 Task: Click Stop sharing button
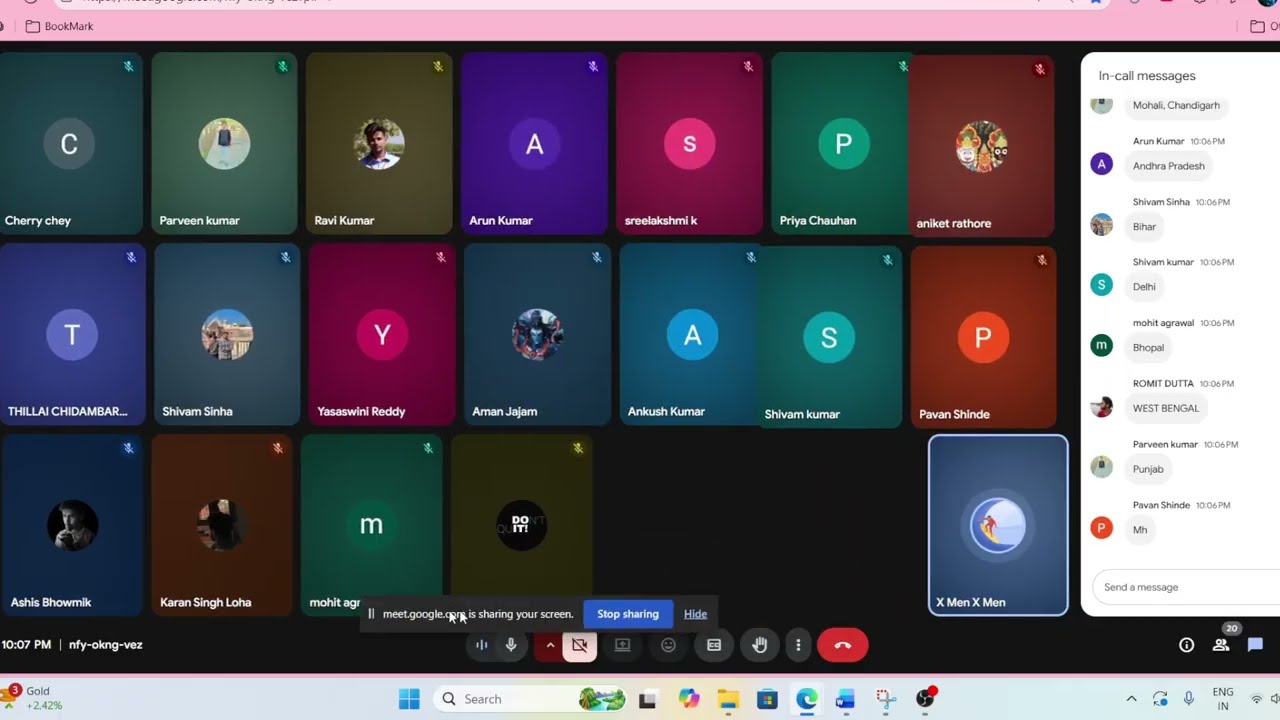click(628, 614)
